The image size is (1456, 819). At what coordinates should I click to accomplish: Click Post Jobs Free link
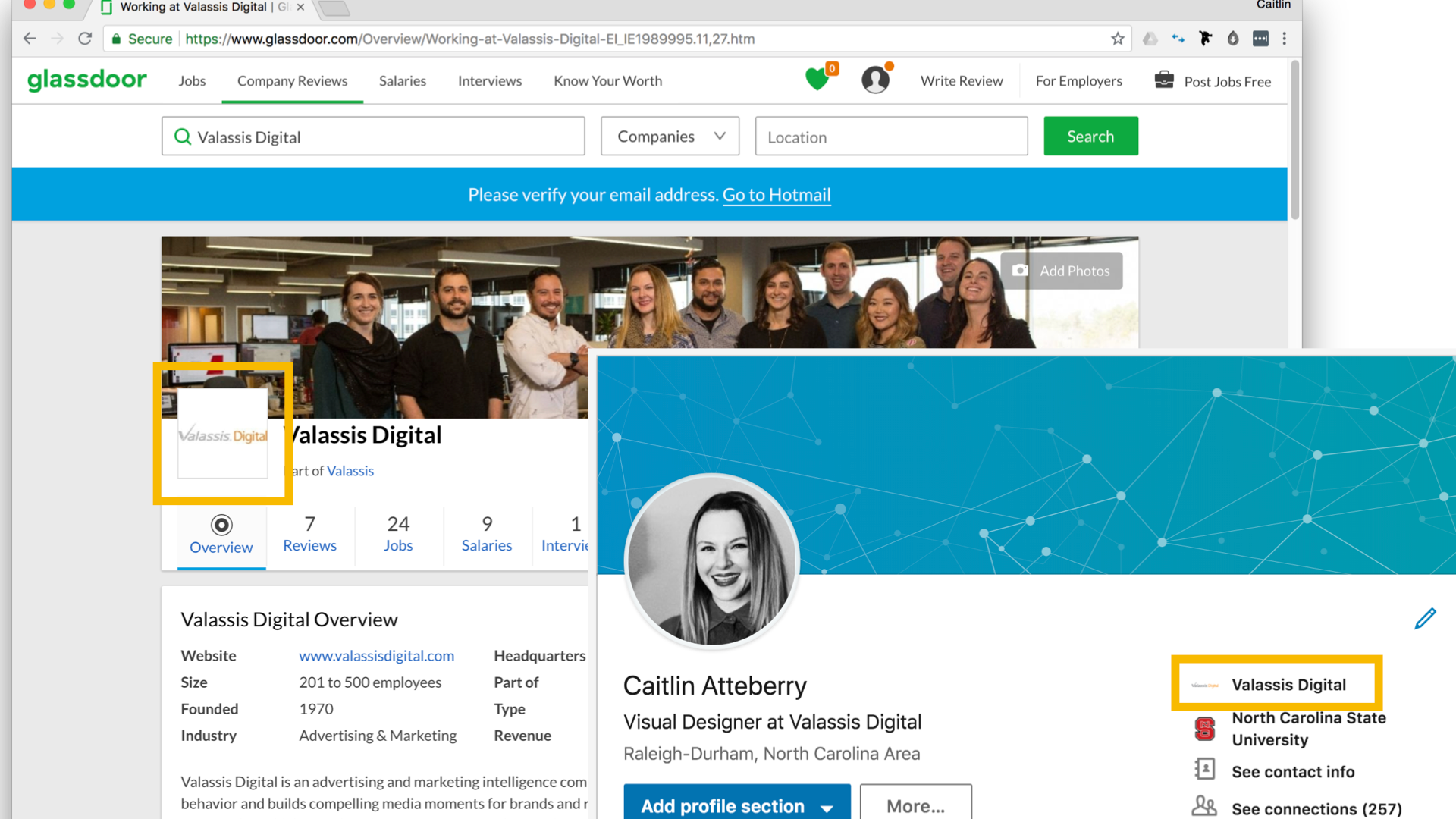coord(1228,81)
